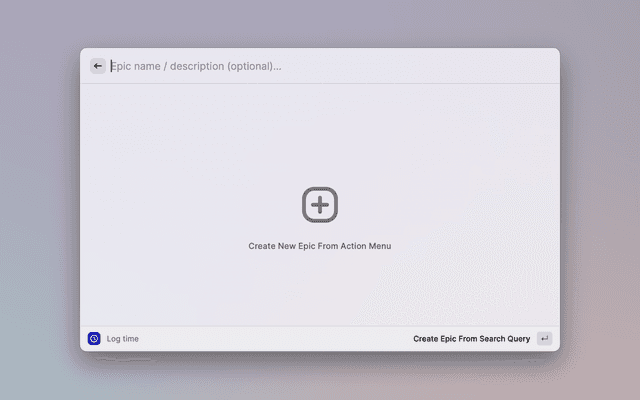Return to the previous view with left arrow
Viewport: 640px width, 400px height.
tap(98, 66)
